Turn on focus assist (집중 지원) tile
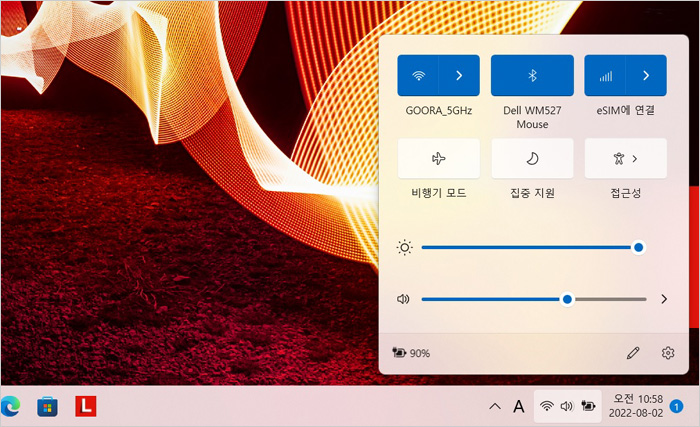This screenshot has height=427, width=700. (x=532, y=159)
